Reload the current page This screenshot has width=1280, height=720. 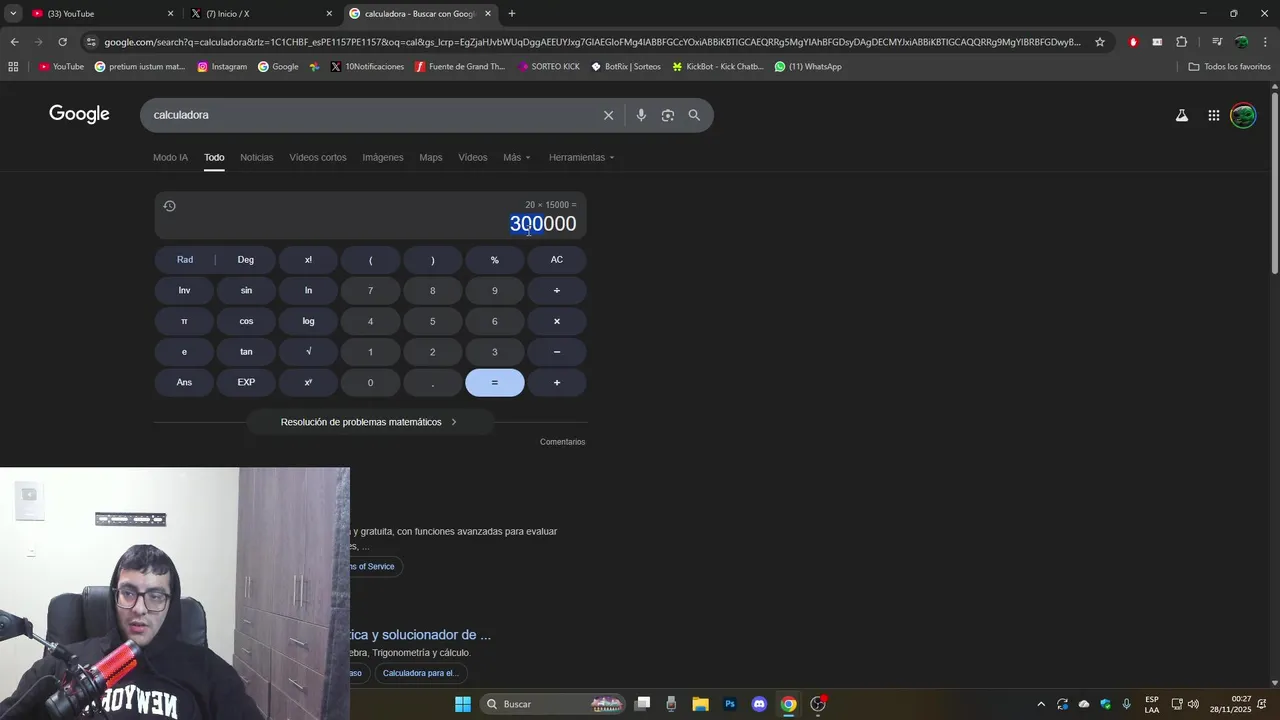[x=62, y=42]
